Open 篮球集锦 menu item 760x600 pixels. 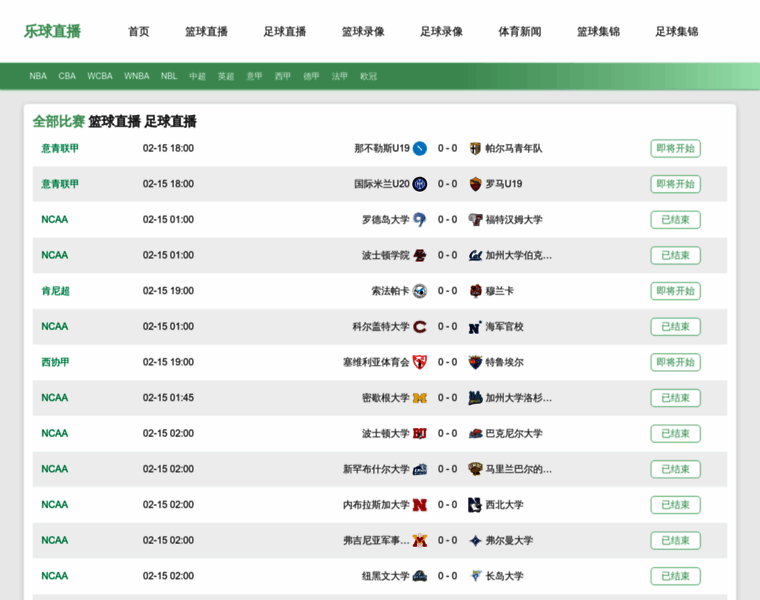pos(599,32)
